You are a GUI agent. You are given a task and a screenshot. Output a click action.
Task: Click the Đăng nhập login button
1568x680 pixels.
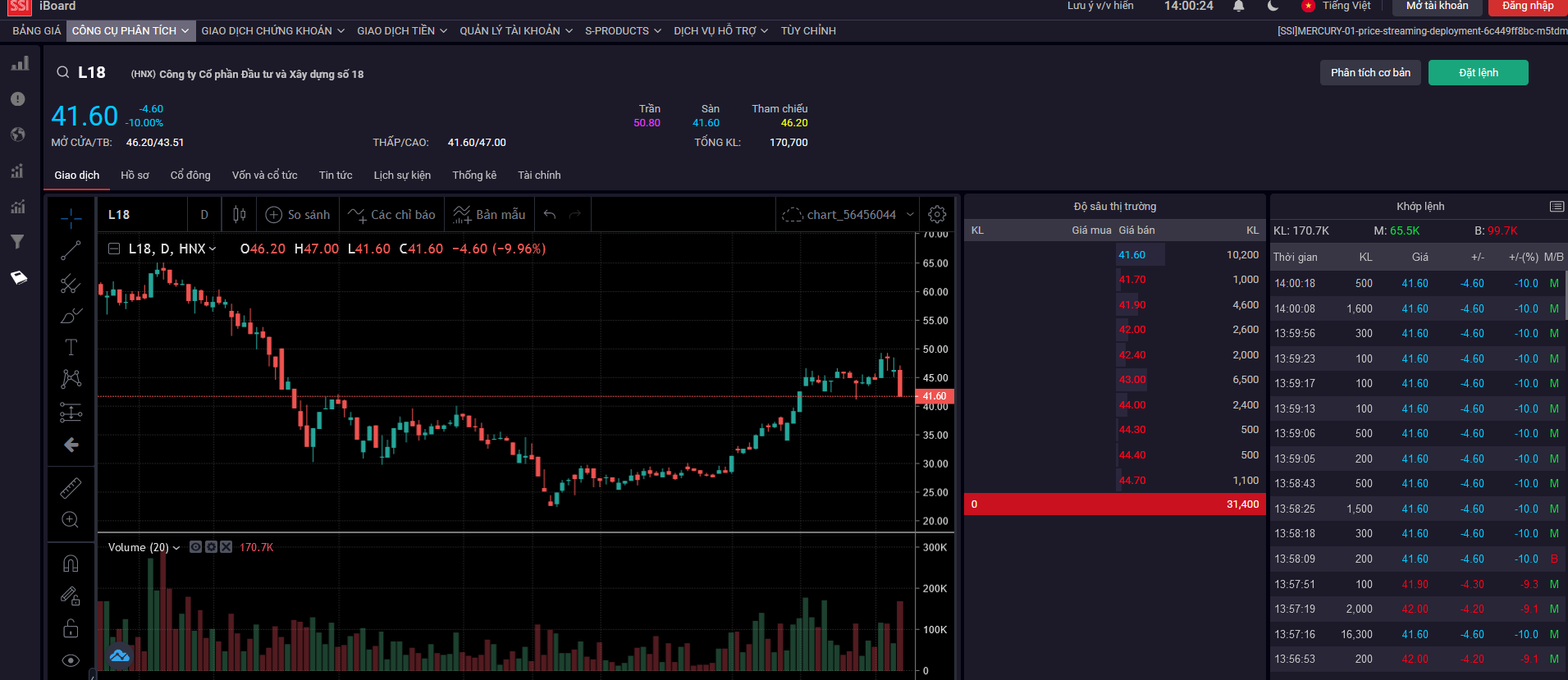1528,7
